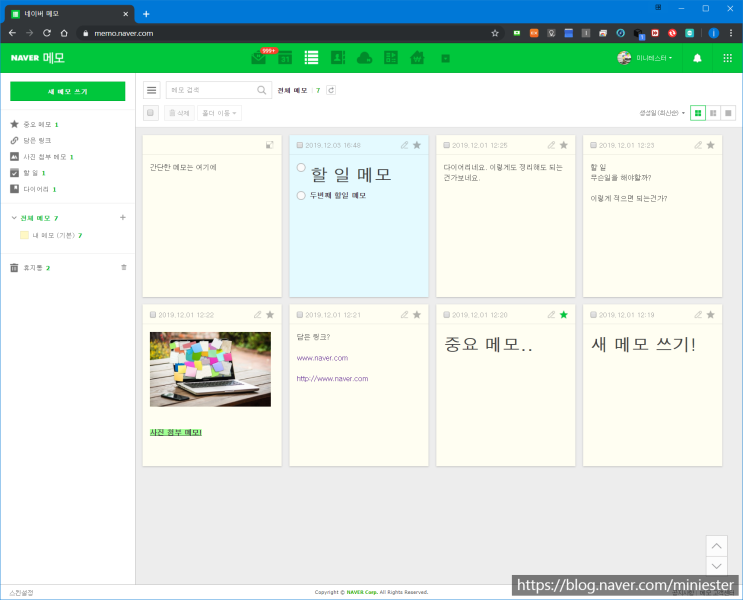Open the www.naver.com link in memo
743x600 pixels.
tap(322, 358)
